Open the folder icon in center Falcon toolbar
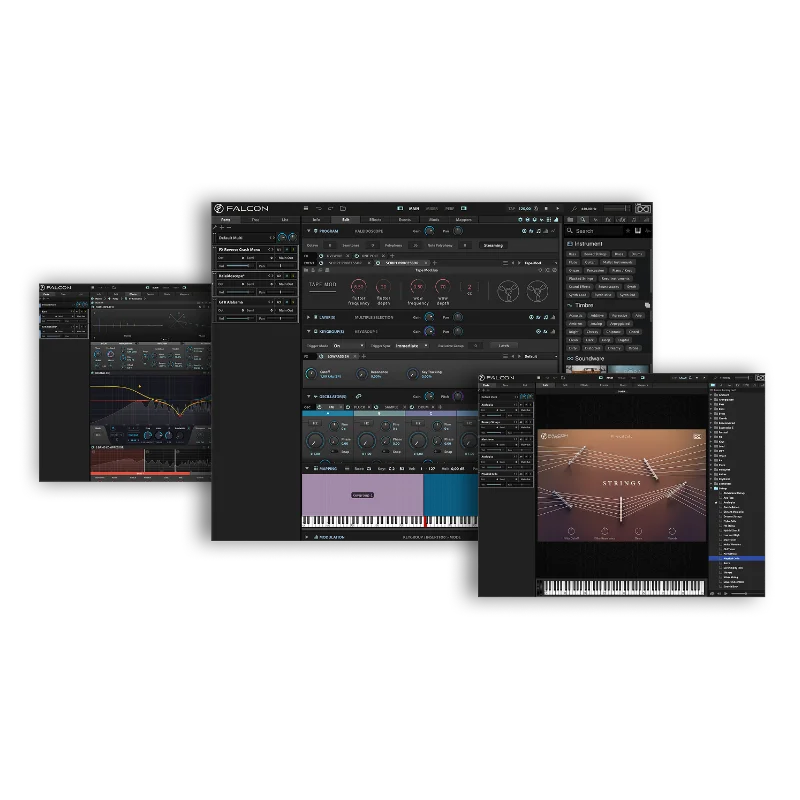 coord(343,208)
